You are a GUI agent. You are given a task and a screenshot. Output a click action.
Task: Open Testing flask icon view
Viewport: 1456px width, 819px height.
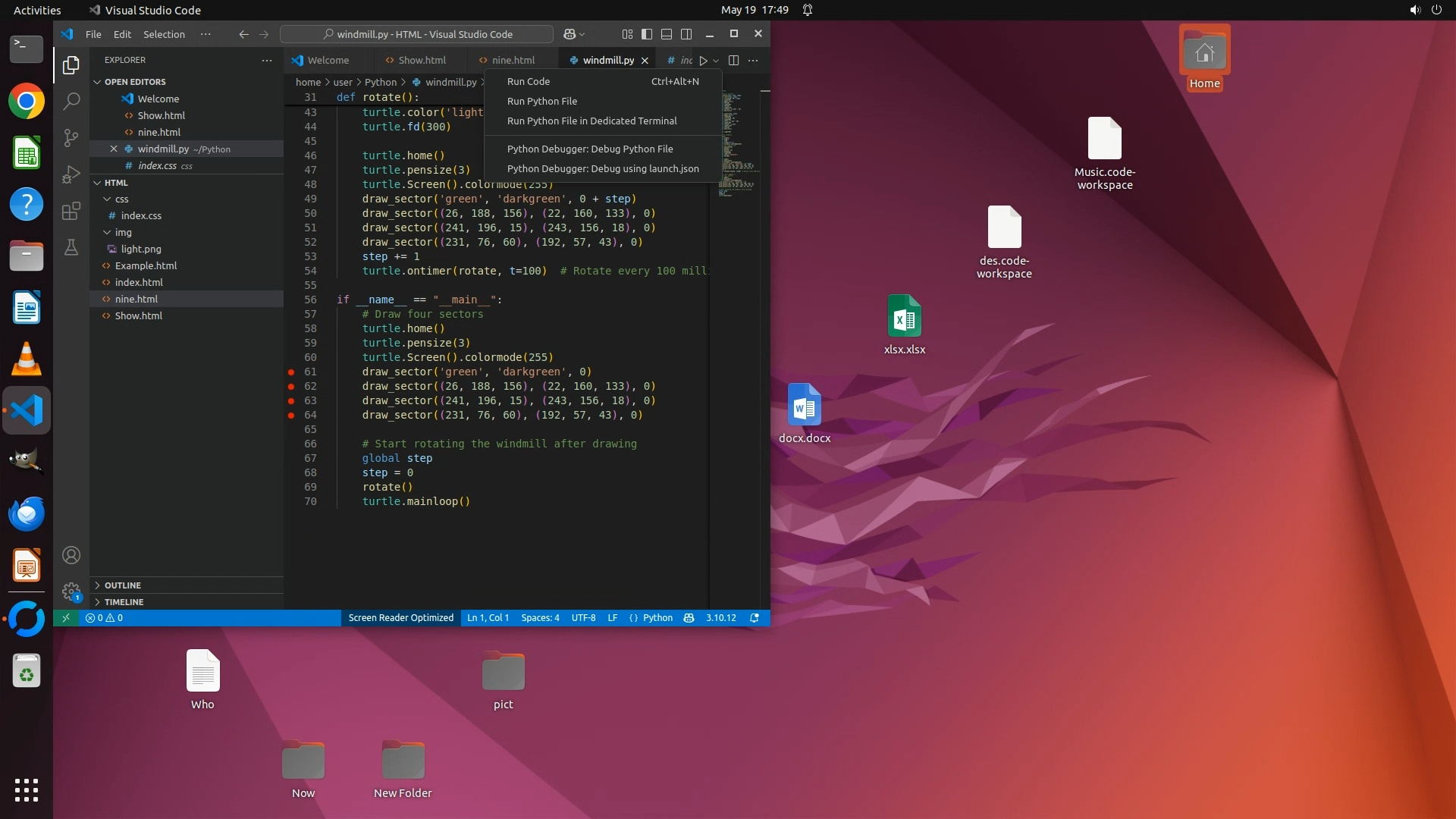[71, 248]
